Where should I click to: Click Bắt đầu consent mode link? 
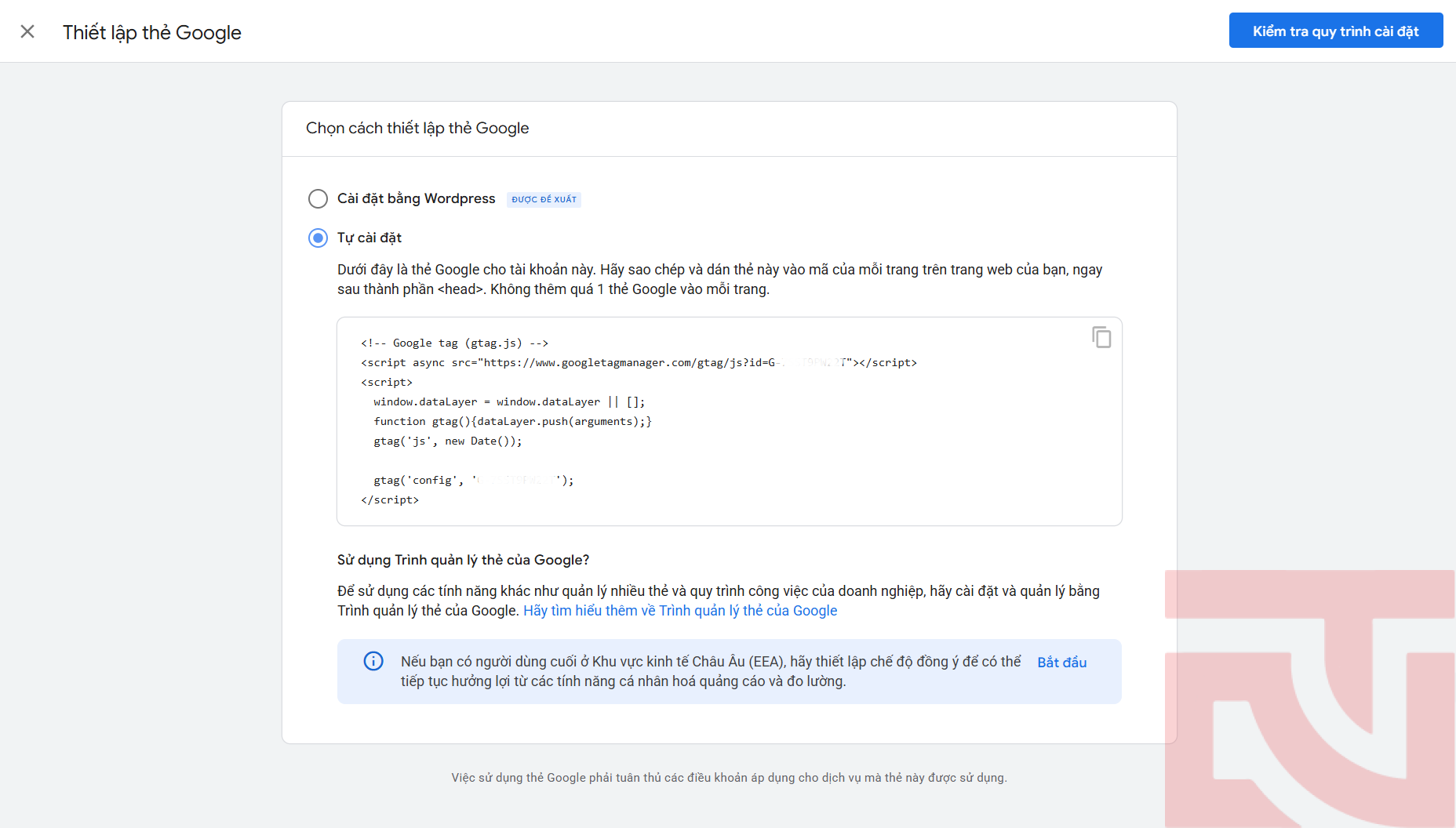pyautogui.click(x=1061, y=663)
